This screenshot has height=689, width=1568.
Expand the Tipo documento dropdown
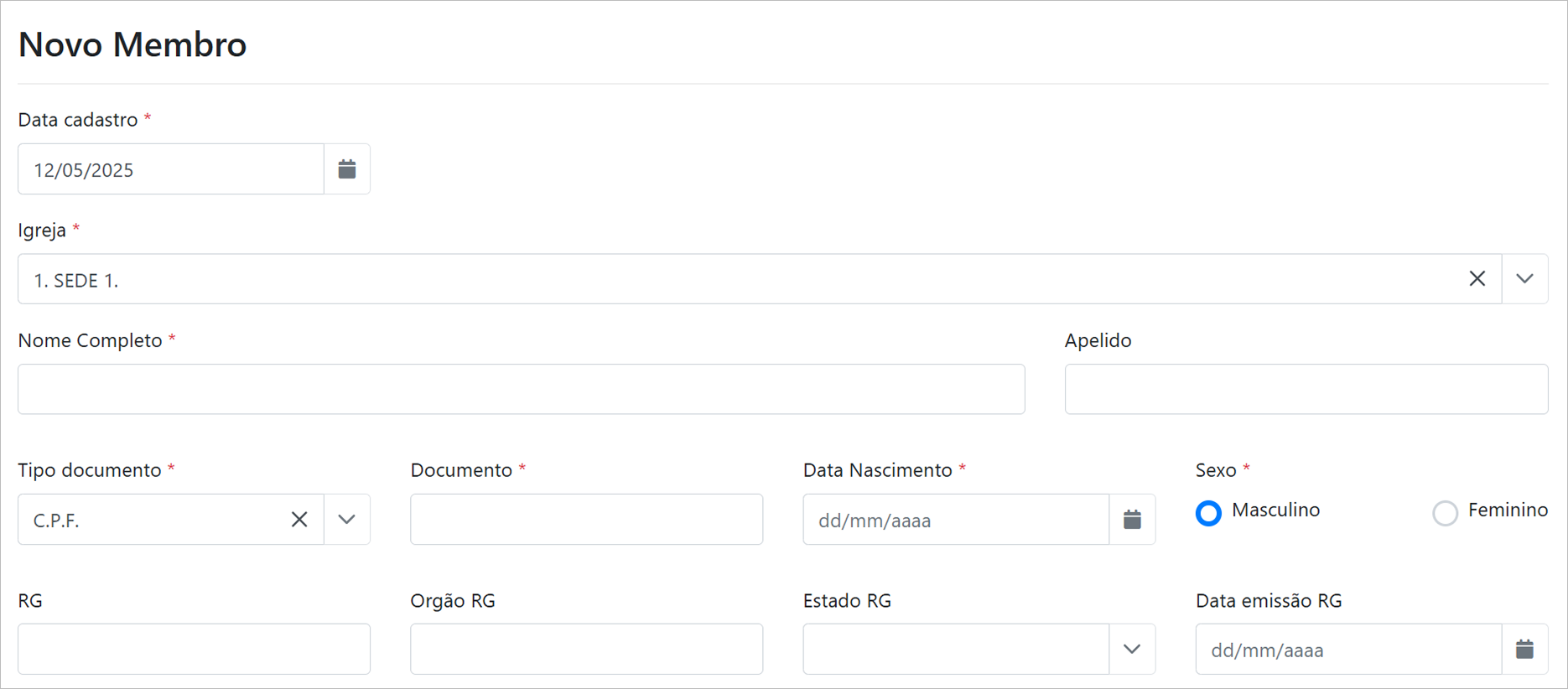coord(347,520)
